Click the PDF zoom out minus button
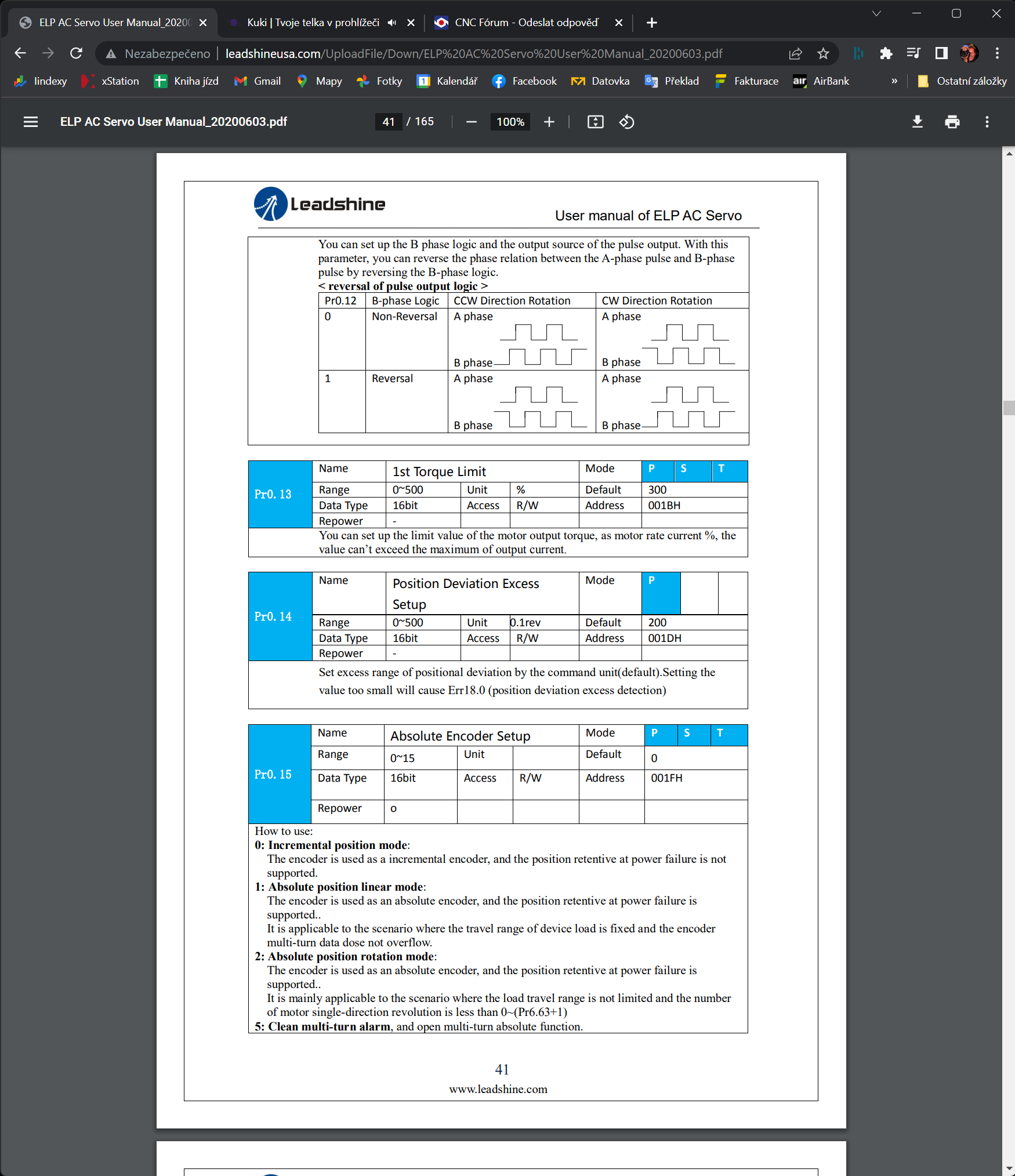1015x1176 pixels. pyautogui.click(x=471, y=122)
